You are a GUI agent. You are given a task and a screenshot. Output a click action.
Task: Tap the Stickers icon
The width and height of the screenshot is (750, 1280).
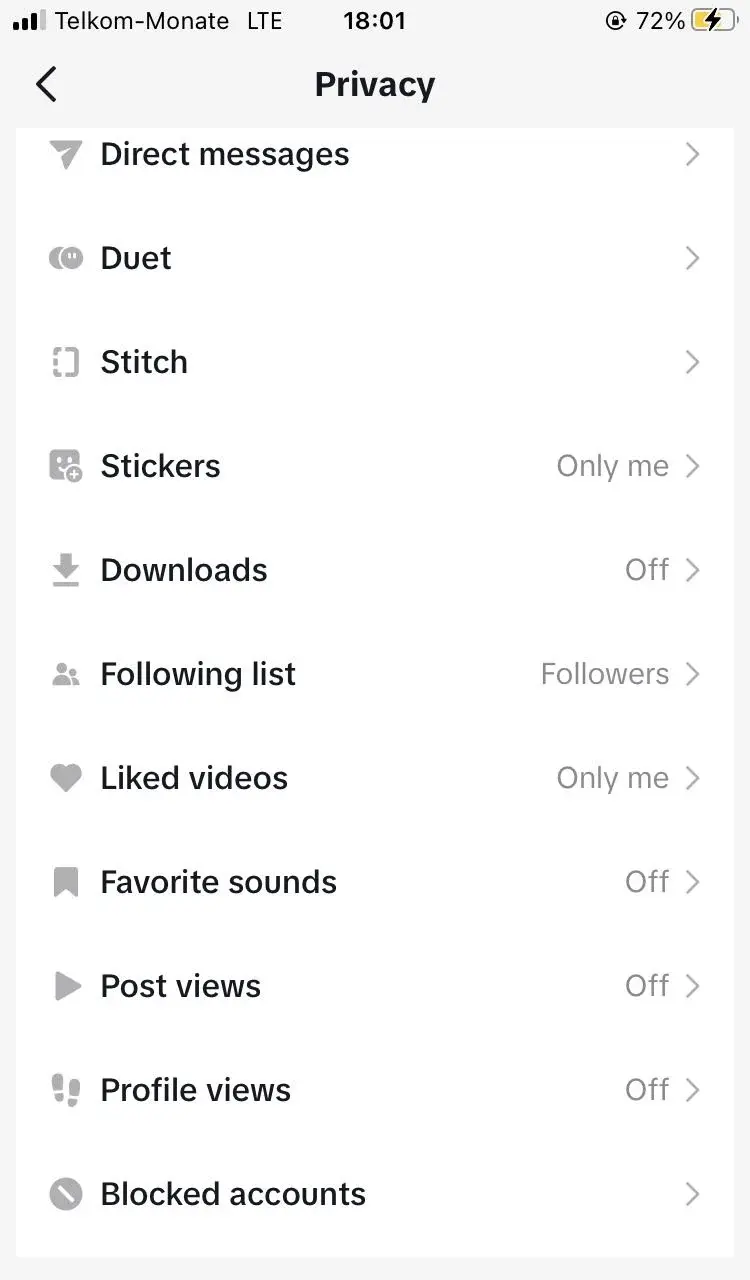coord(66,466)
